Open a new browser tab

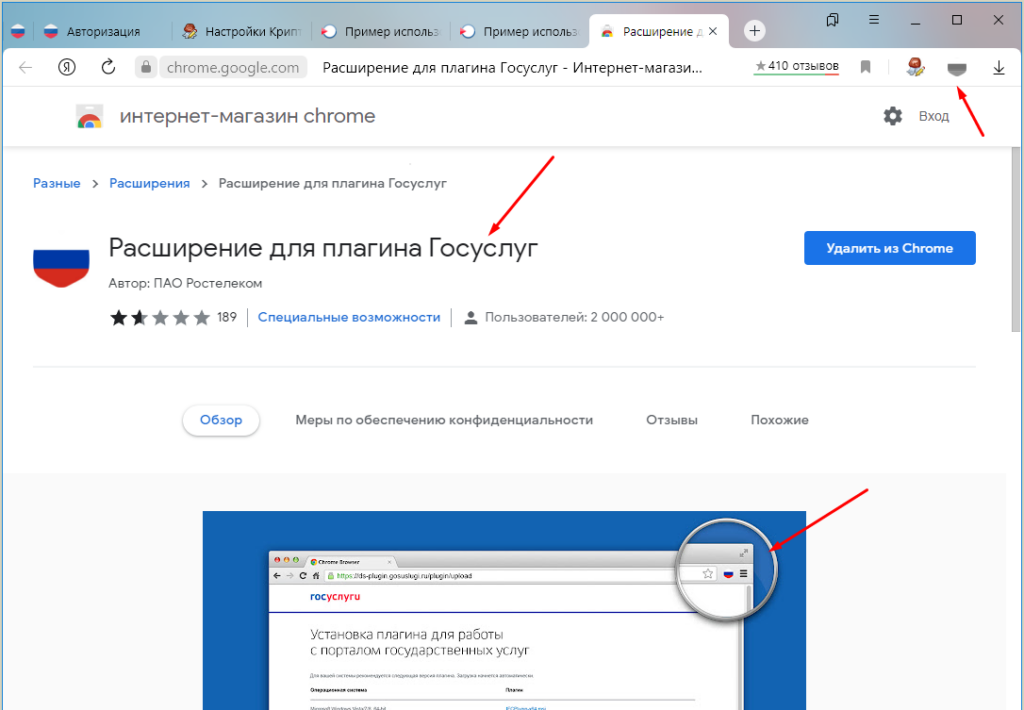pyautogui.click(x=755, y=31)
